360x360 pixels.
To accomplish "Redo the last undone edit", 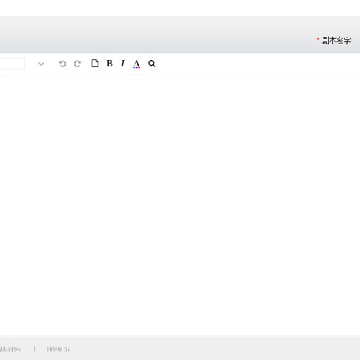I will [77, 64].
